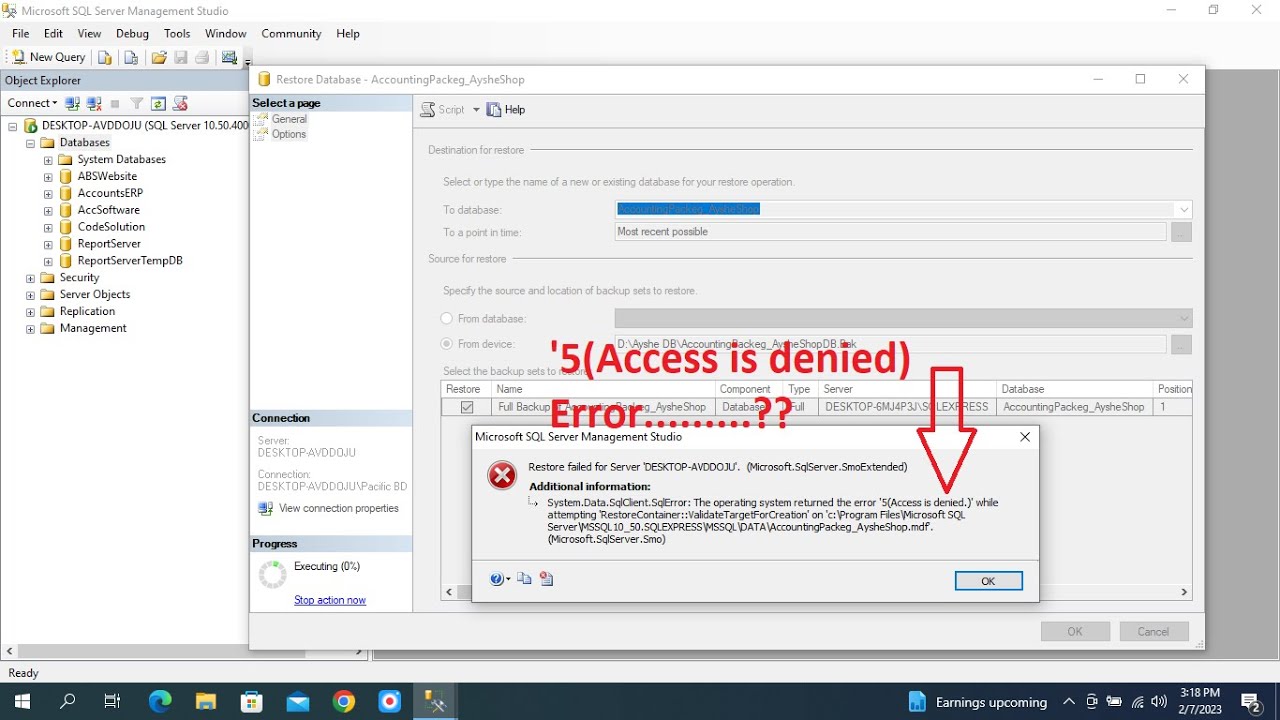
Task: Expand the Management folder node
Action: point(30,328)
